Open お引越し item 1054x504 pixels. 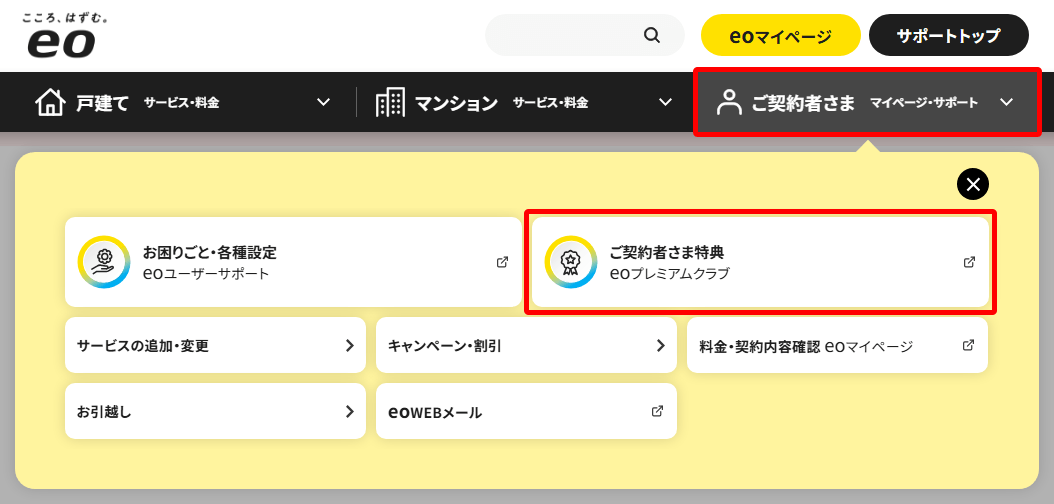tap(215, 411)
